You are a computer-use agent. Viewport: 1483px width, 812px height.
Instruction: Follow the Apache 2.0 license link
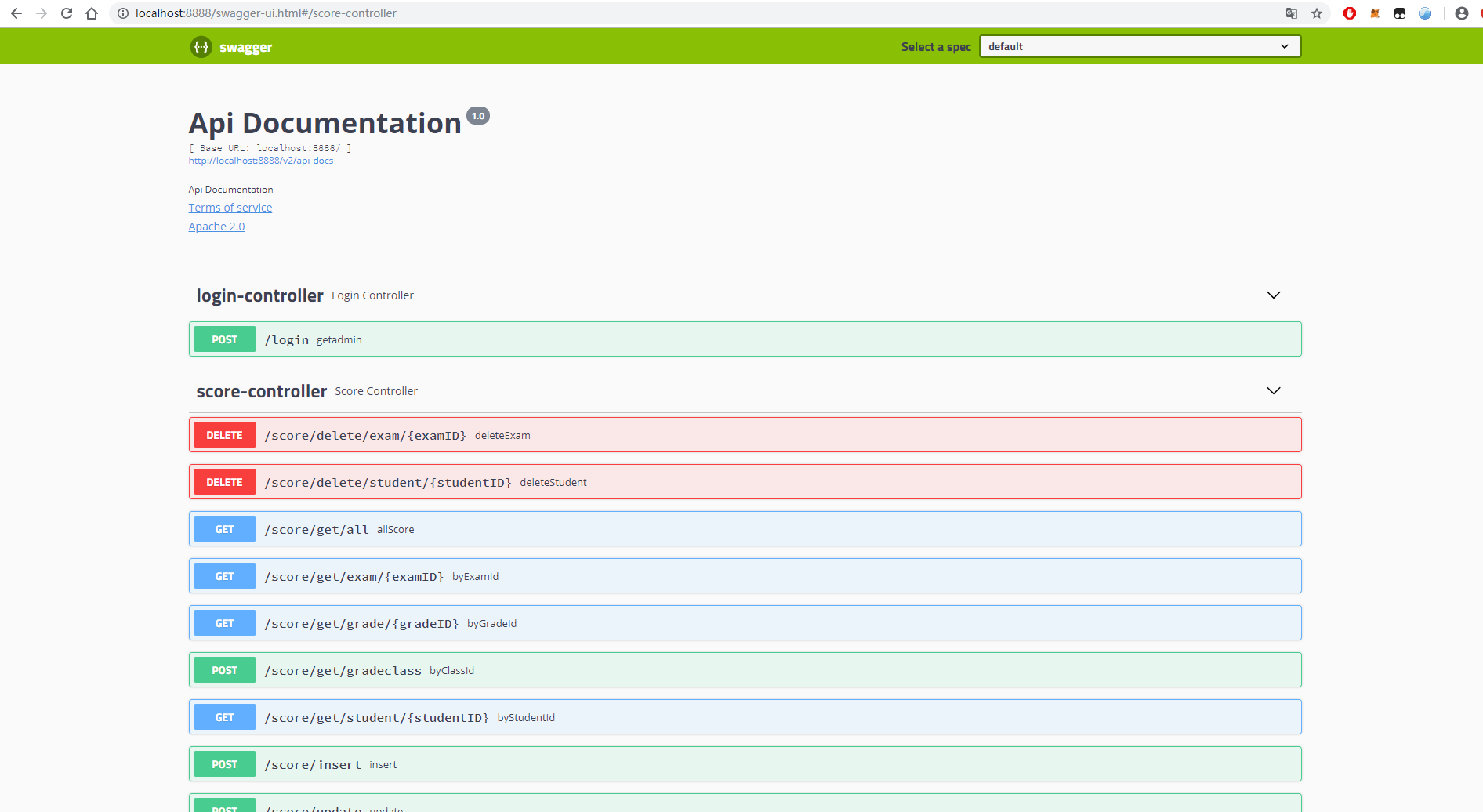pyautogui.click(x=216, y=226)
